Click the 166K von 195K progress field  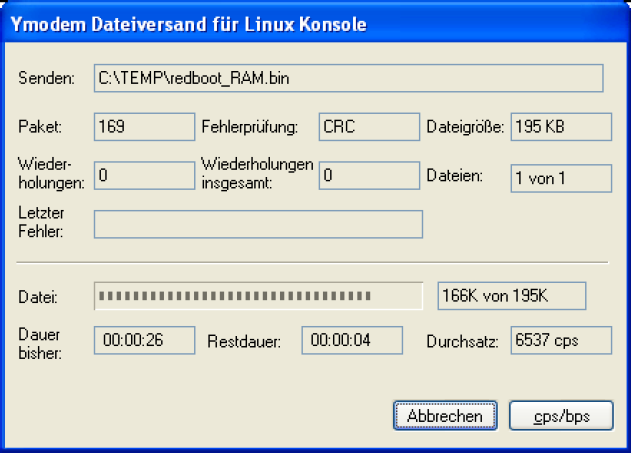pos(511,296)
